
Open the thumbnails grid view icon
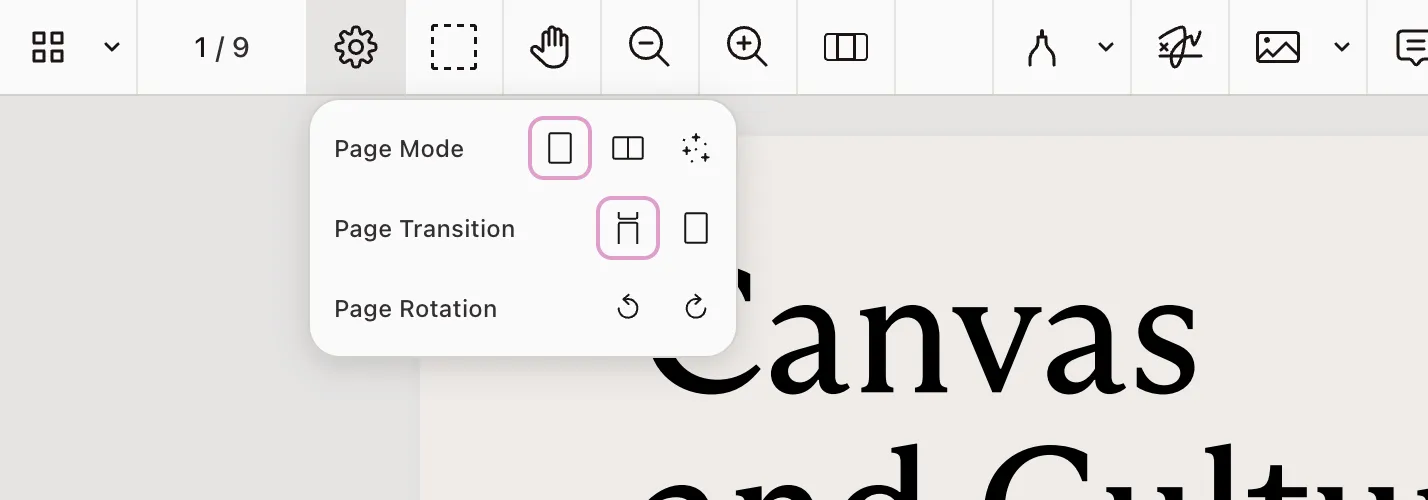pos(48,47)
